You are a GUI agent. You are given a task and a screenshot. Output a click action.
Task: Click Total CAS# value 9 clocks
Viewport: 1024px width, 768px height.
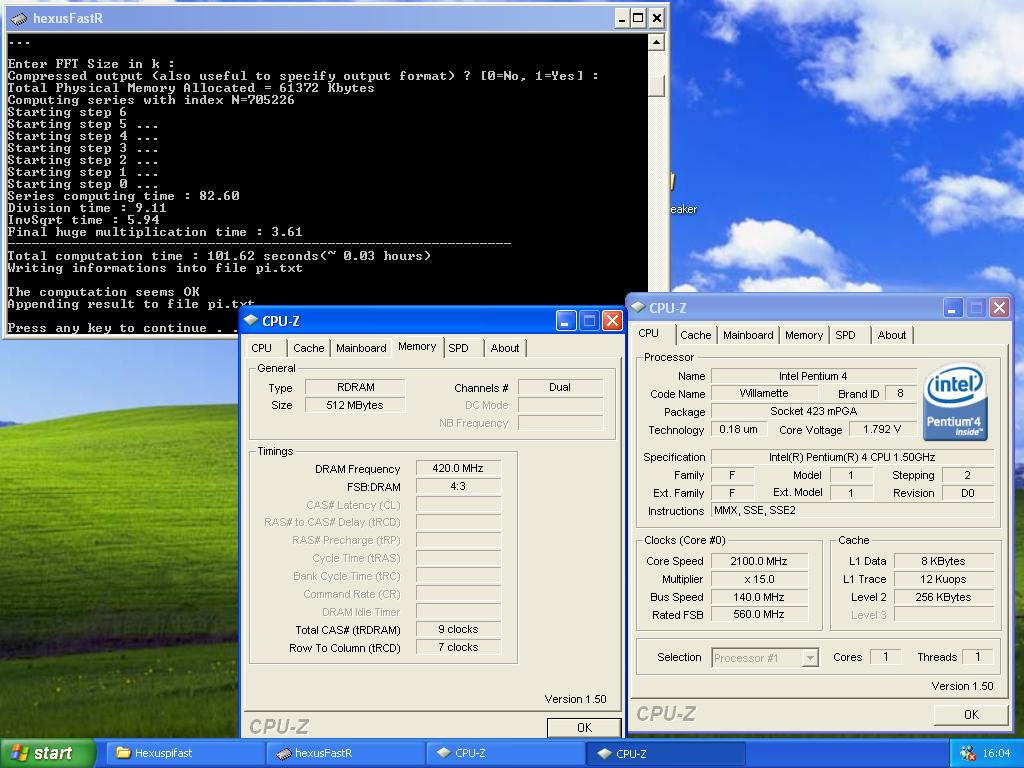[458, 630]
